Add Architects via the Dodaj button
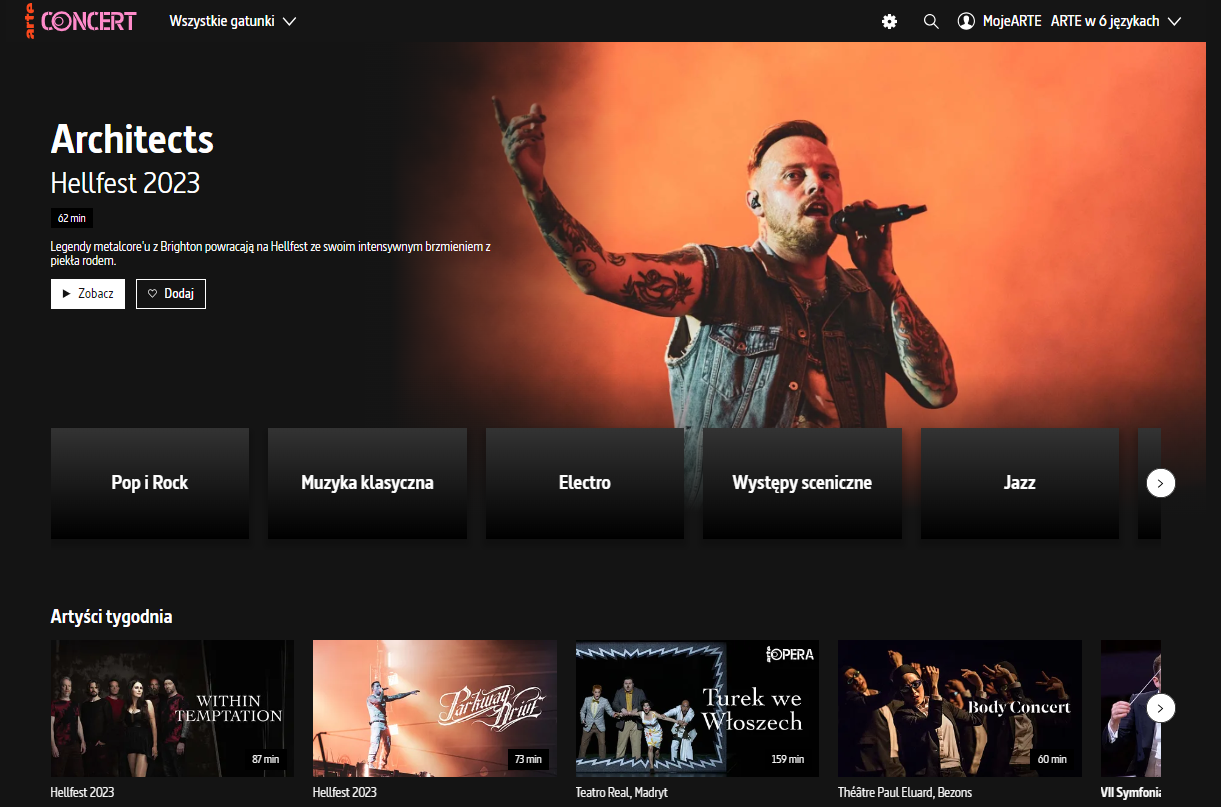1221x807 pixels. (x=171, y=294)
